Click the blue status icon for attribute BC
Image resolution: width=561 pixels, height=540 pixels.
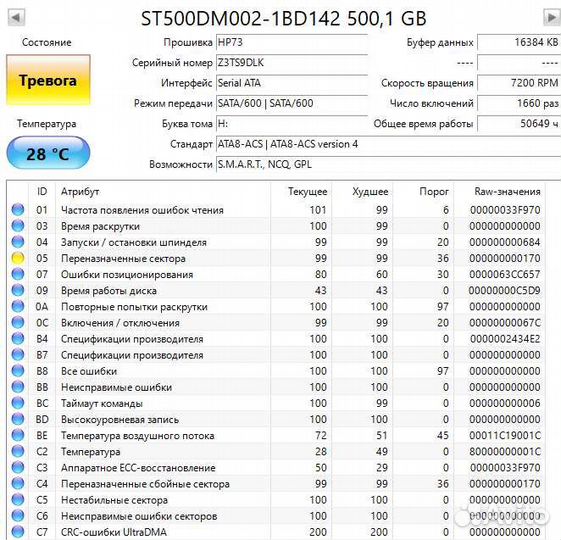[18, 403]
